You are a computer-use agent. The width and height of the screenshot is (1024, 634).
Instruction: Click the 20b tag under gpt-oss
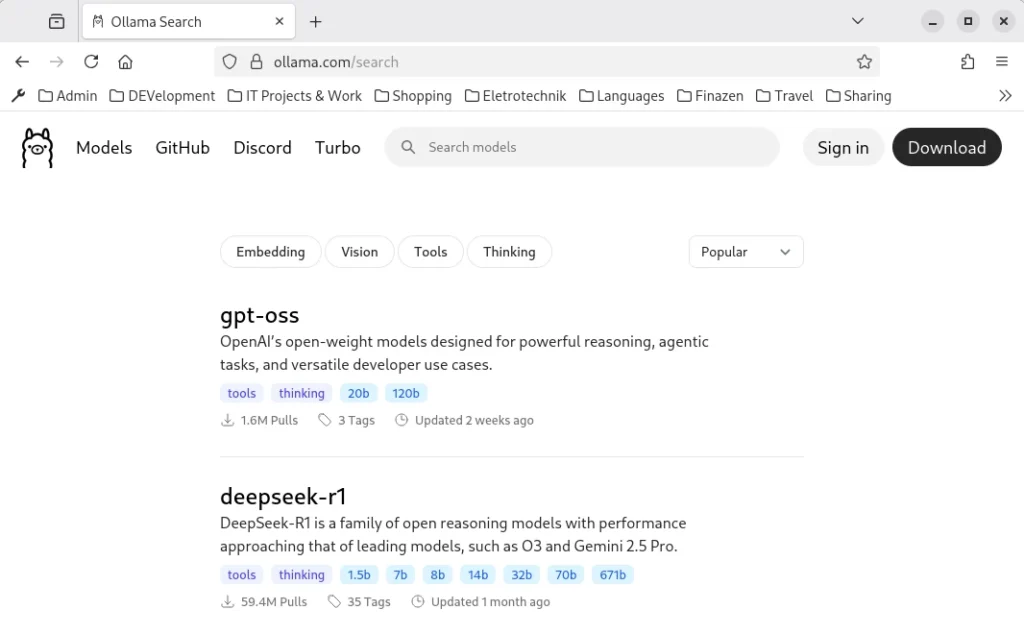pyautogui.click(x=358, y=393)
